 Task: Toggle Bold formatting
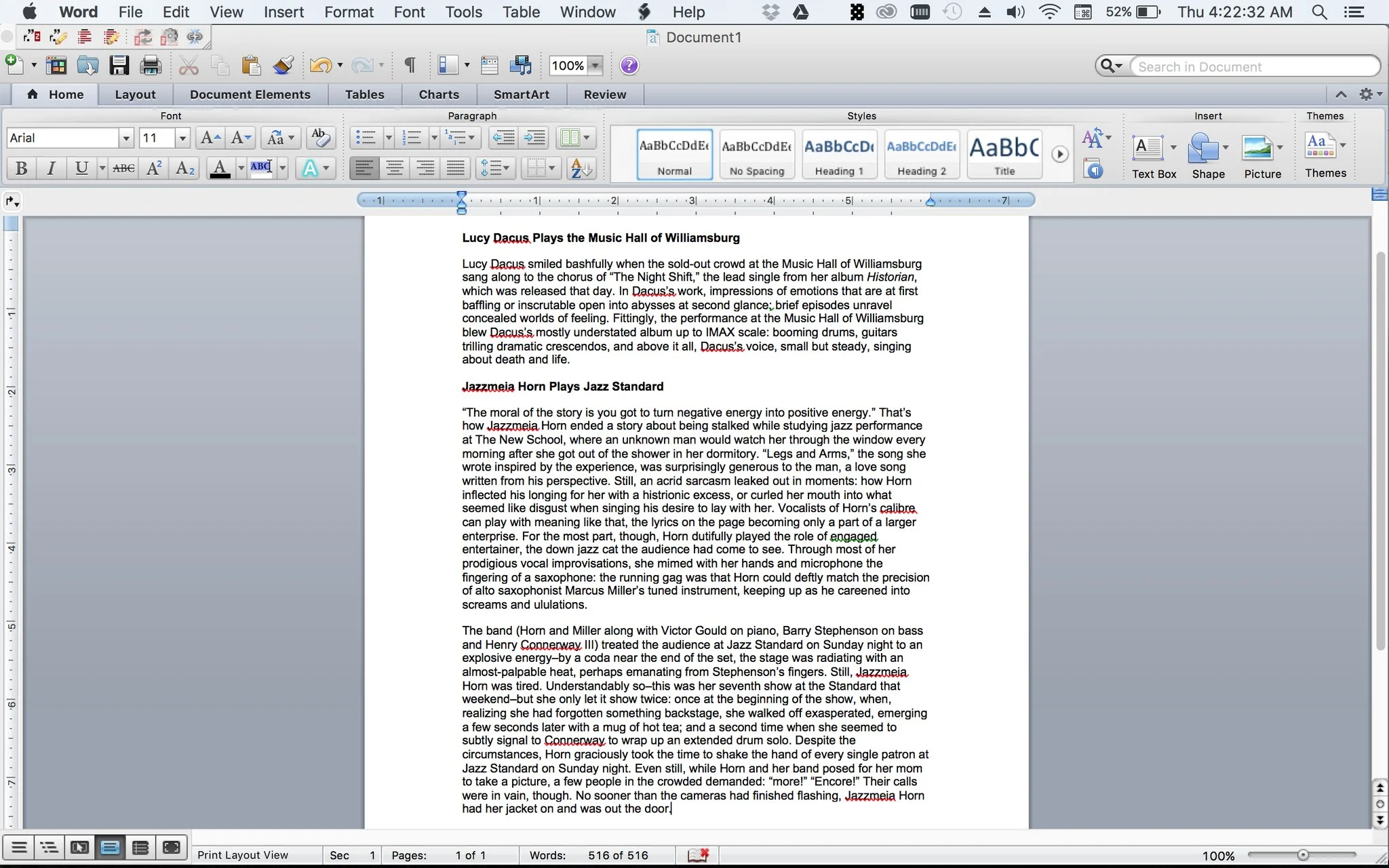point(21,167)
